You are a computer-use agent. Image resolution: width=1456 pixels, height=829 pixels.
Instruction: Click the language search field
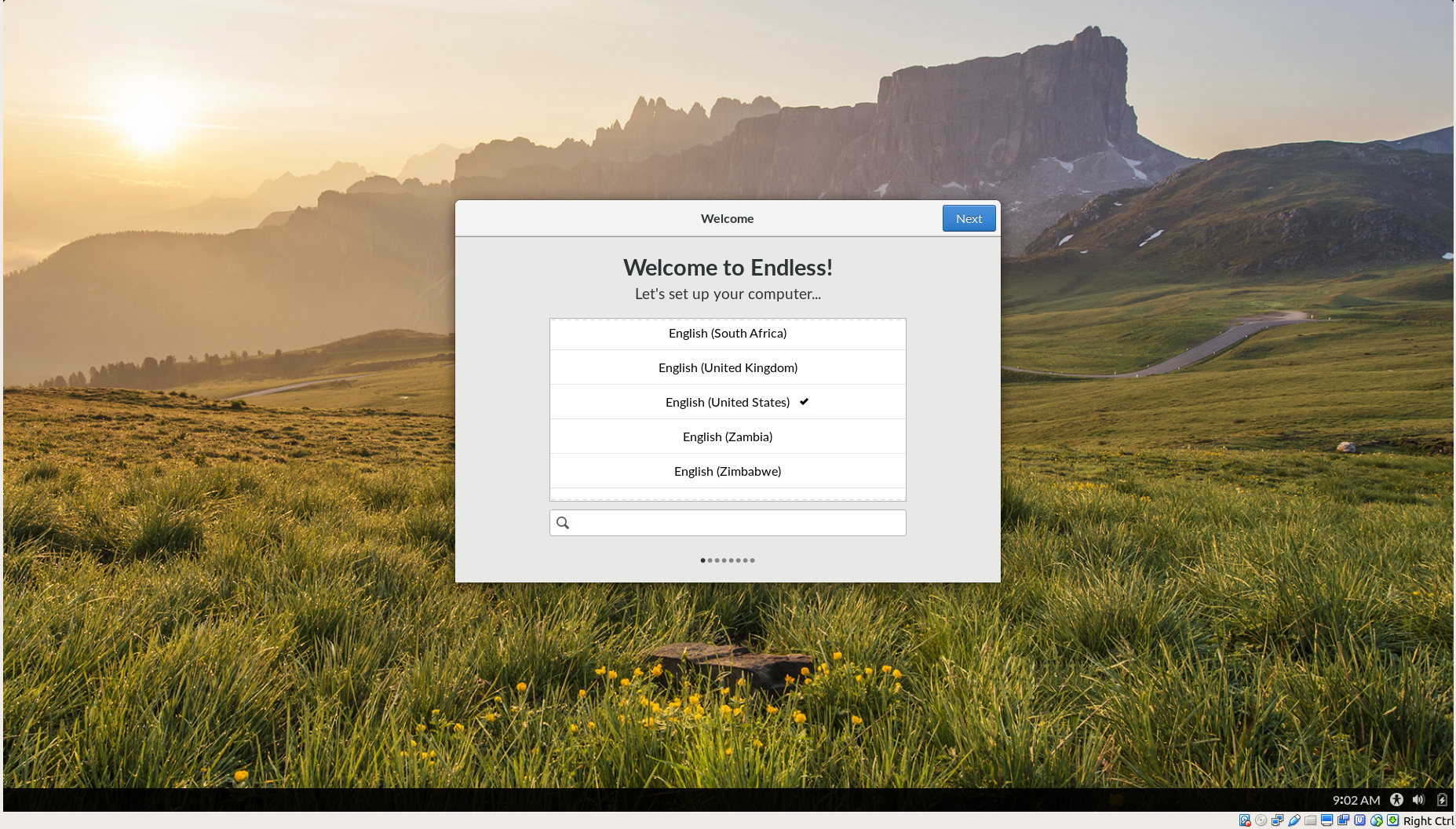click(x=728, y=523)
